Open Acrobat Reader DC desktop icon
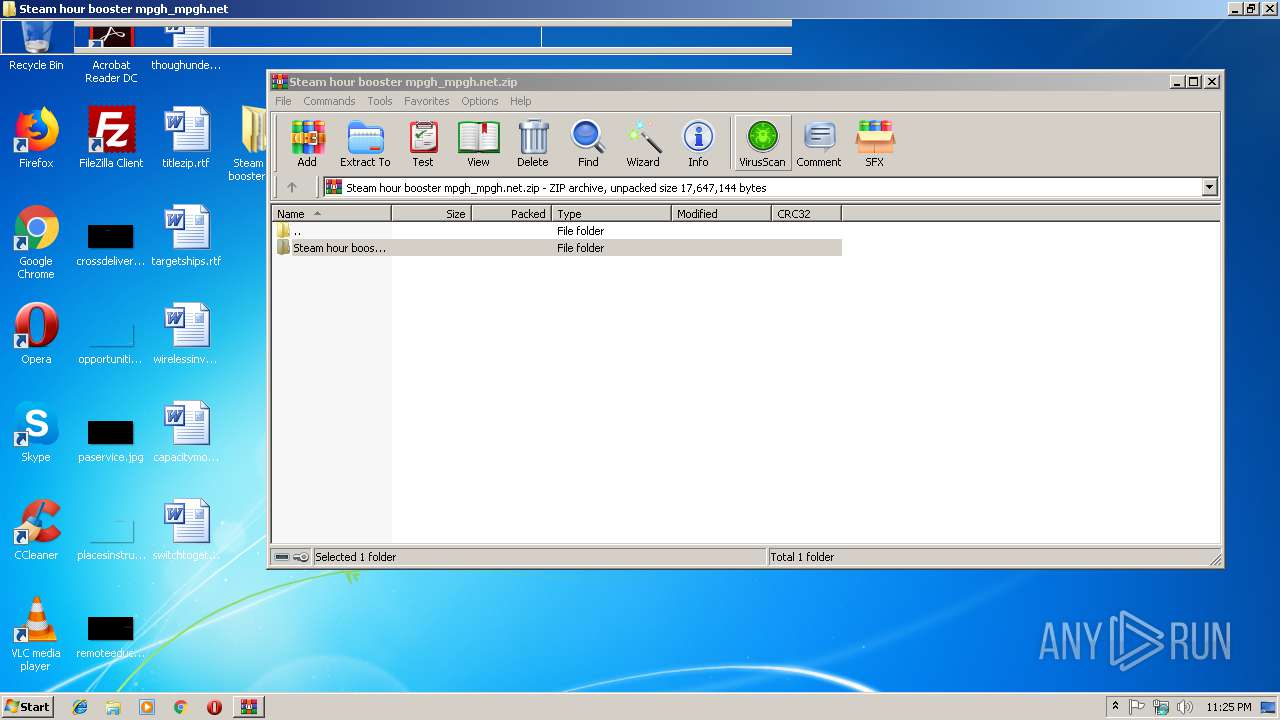1280x720 pixels. [111, 54]
